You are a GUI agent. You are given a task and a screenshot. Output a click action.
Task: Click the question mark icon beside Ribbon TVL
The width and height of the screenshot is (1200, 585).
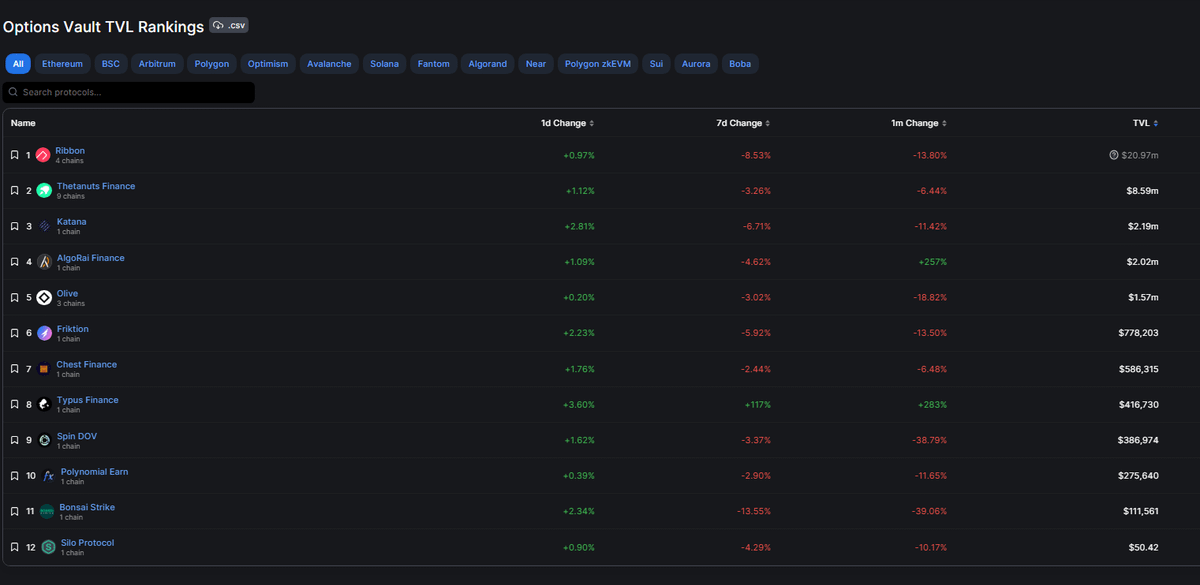click(1114, 155)
